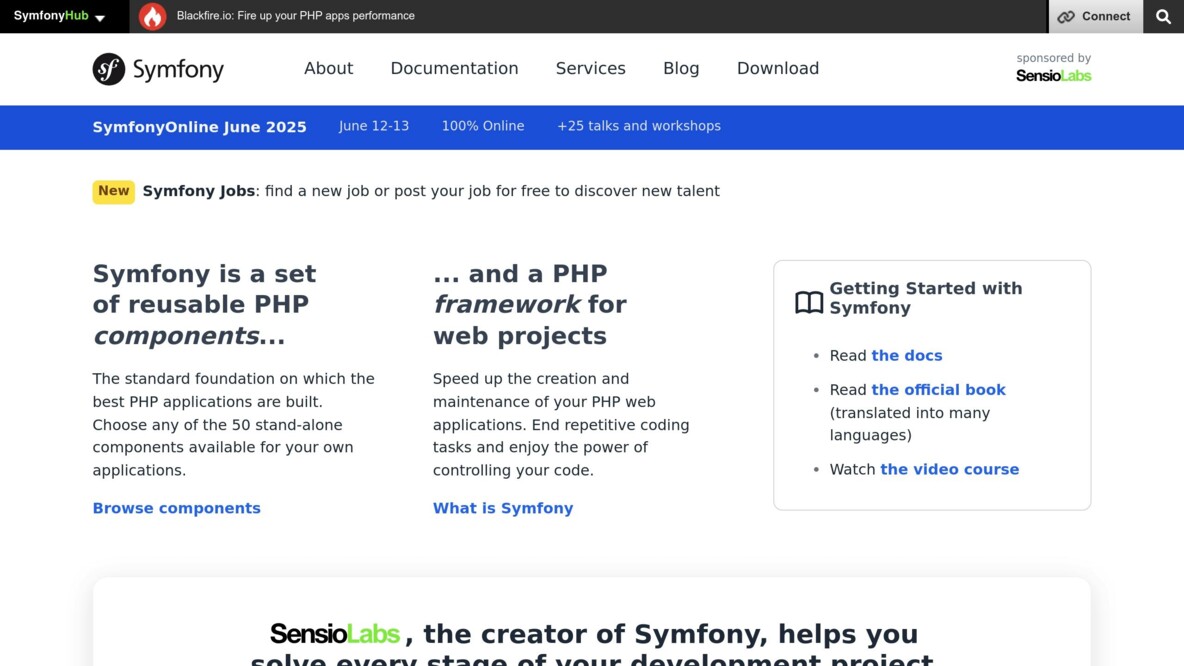Image resolution: width=1184 pixels, height=666 pixels.
Task: Open the Download page
Action: click(778, 68)
